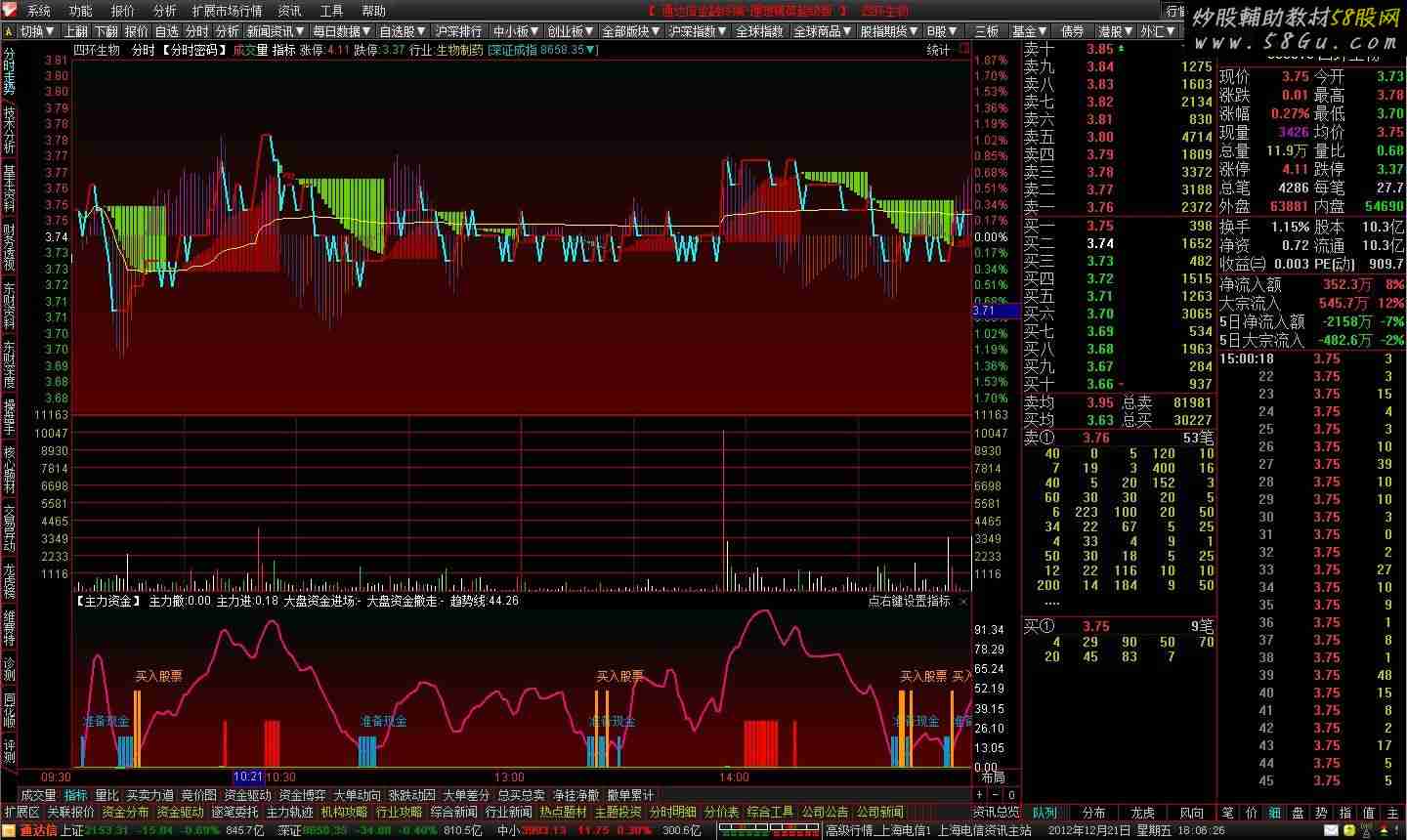The image size is (1407, 840).
Task: Expand the 切换 dropdown in toolbar
Action: (x=37, y=31)
